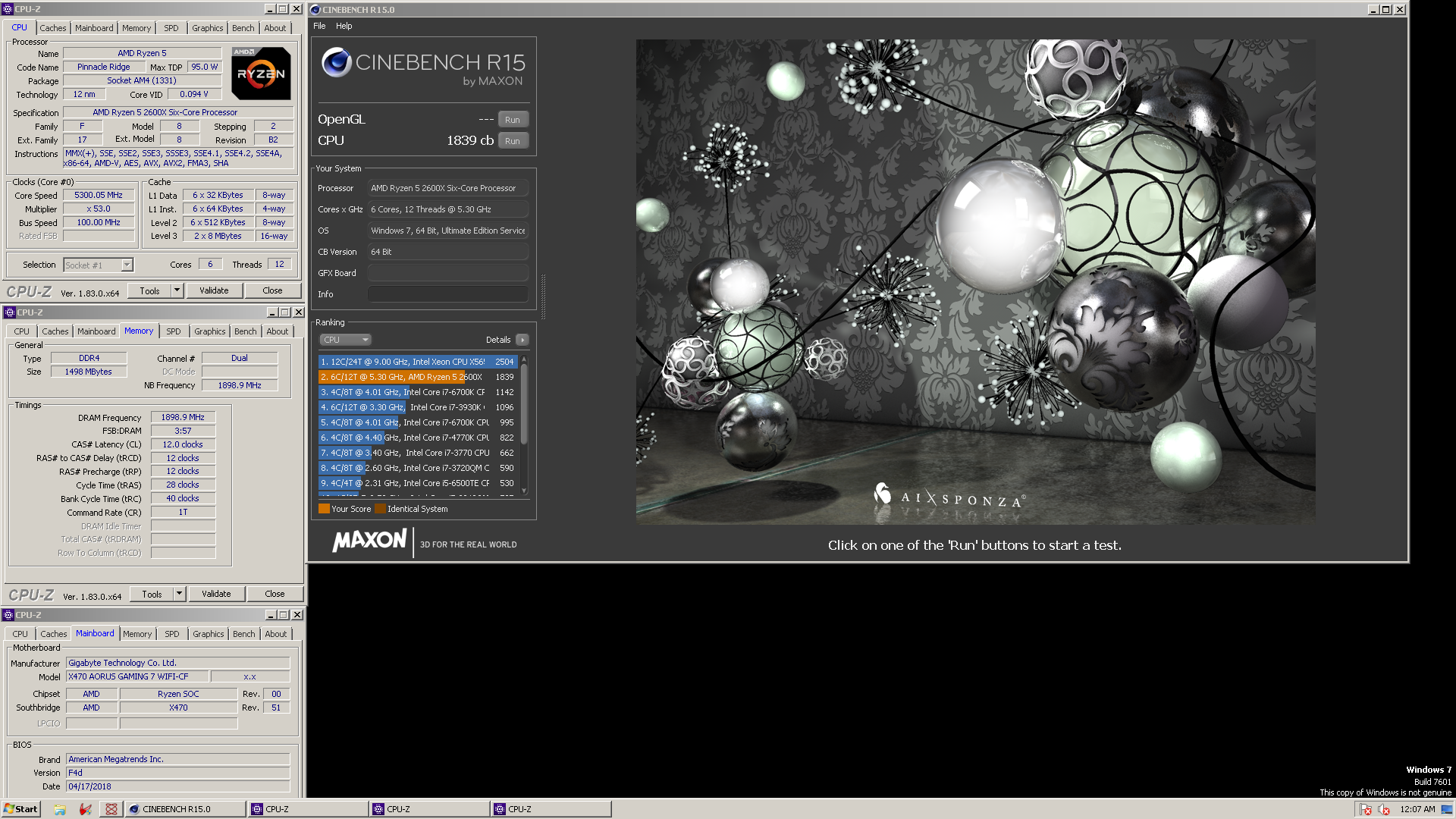Switch to CINEBENCH R15.0 in the taskbar
1456x819 pixels.
coord(185,809)
